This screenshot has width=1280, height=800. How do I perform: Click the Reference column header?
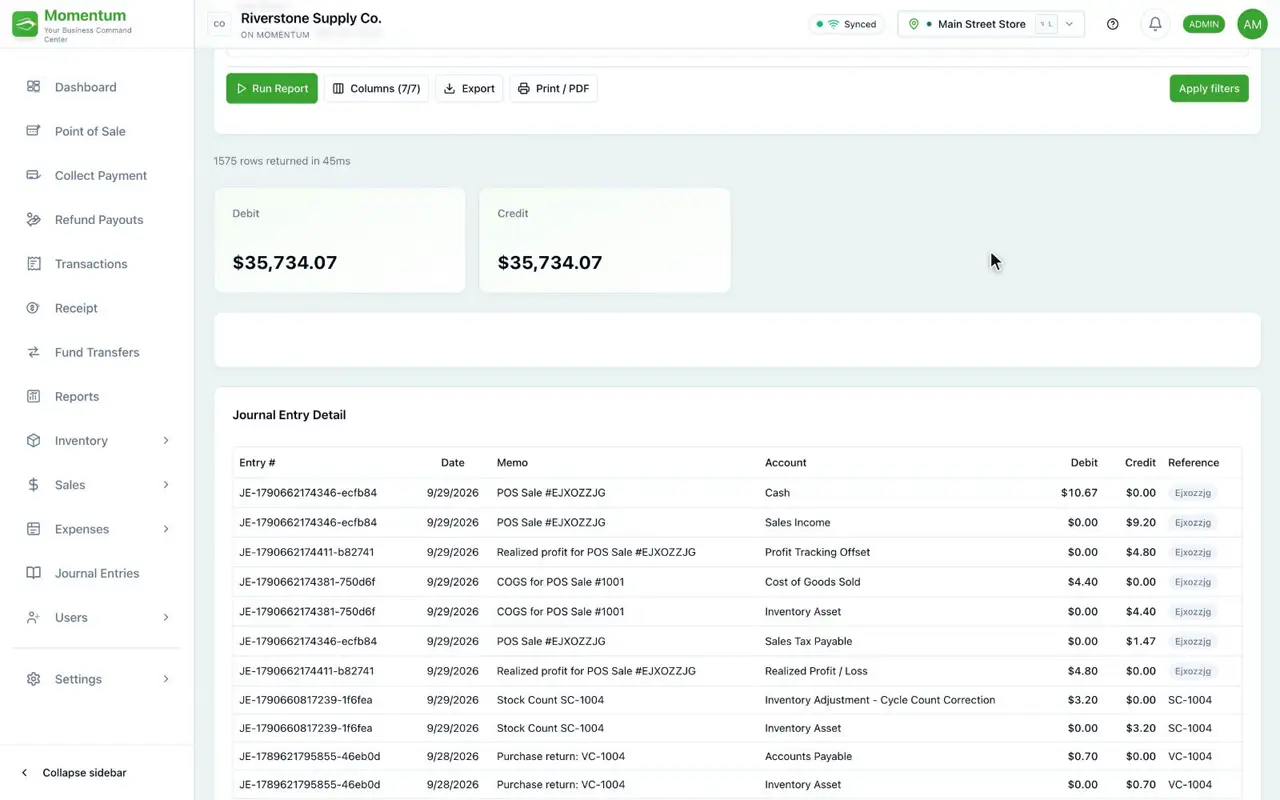pyautogui.click(x=1193, y=463)
